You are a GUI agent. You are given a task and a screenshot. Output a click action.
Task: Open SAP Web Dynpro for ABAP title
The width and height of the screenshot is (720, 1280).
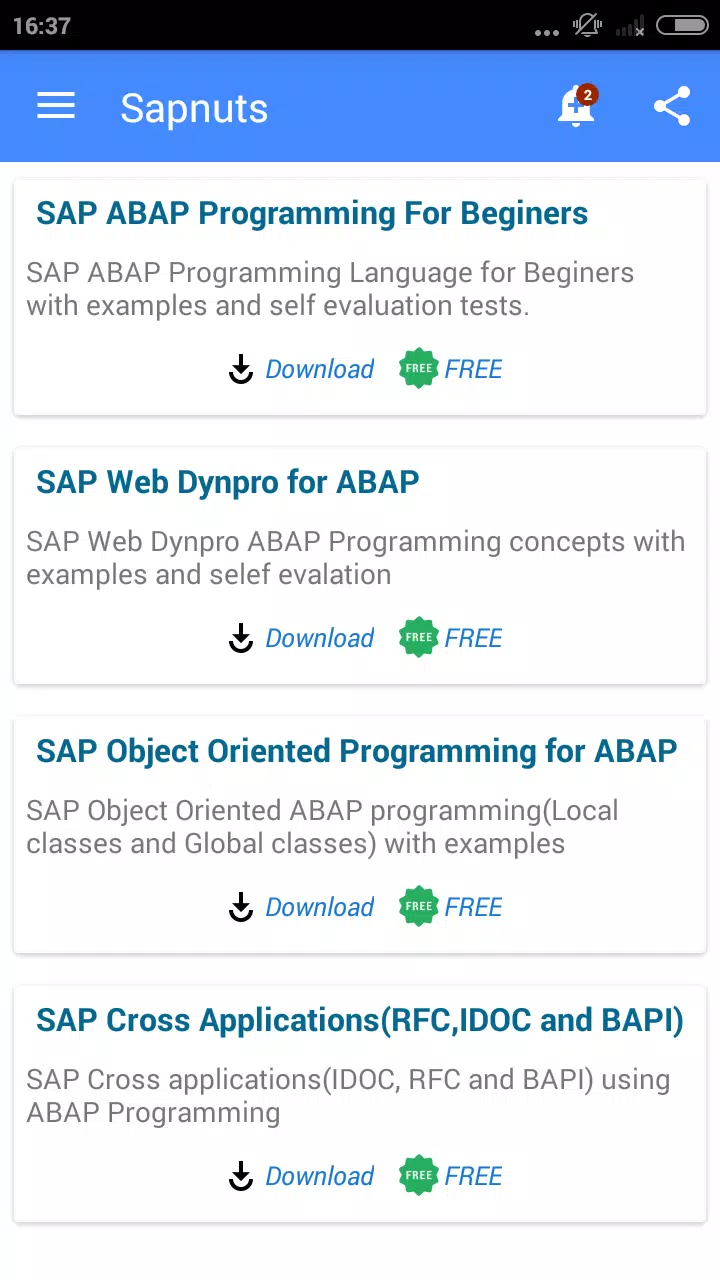[x=228, y=483]
